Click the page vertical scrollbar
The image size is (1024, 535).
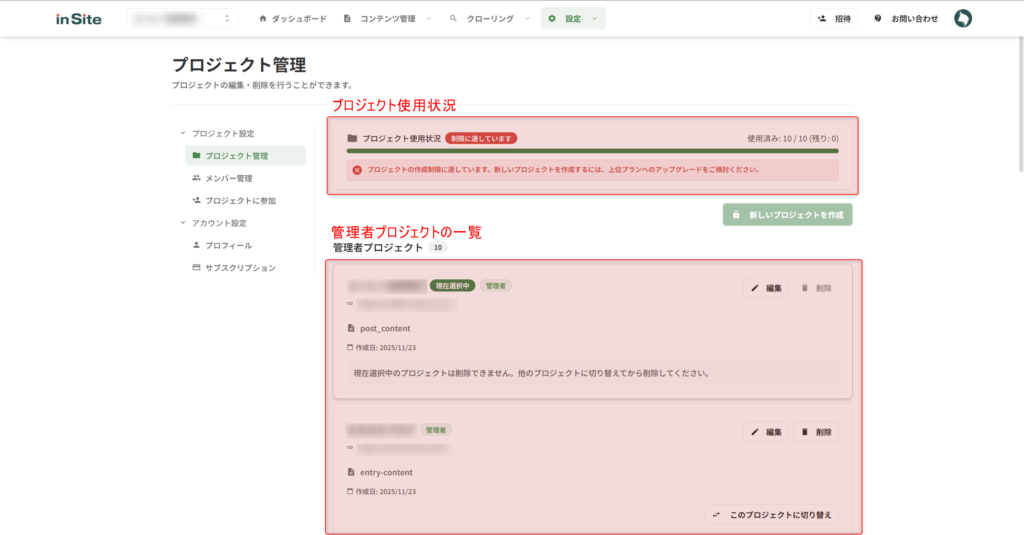point(1019,105)
